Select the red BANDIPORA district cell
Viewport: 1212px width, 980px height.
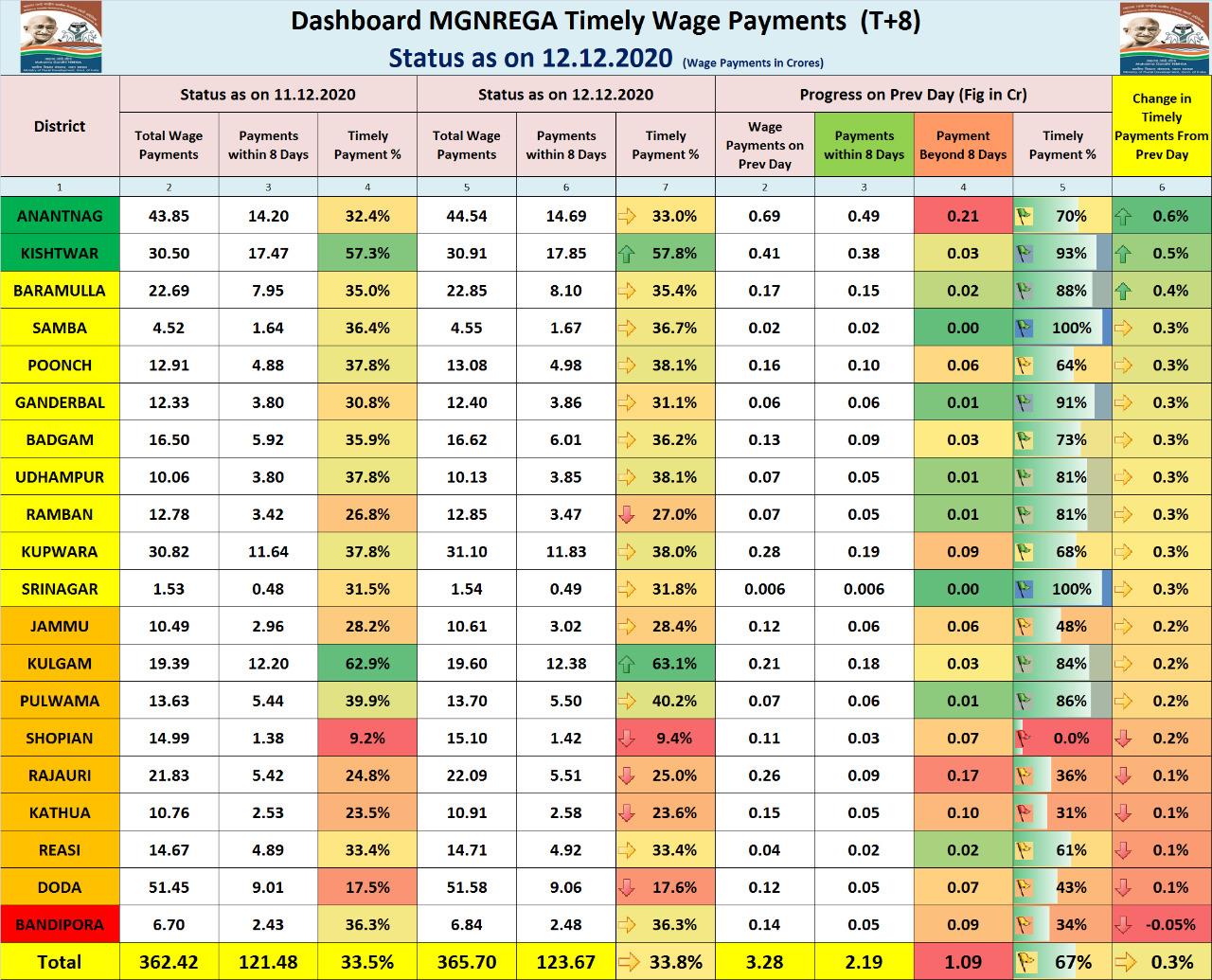(60, 924)
